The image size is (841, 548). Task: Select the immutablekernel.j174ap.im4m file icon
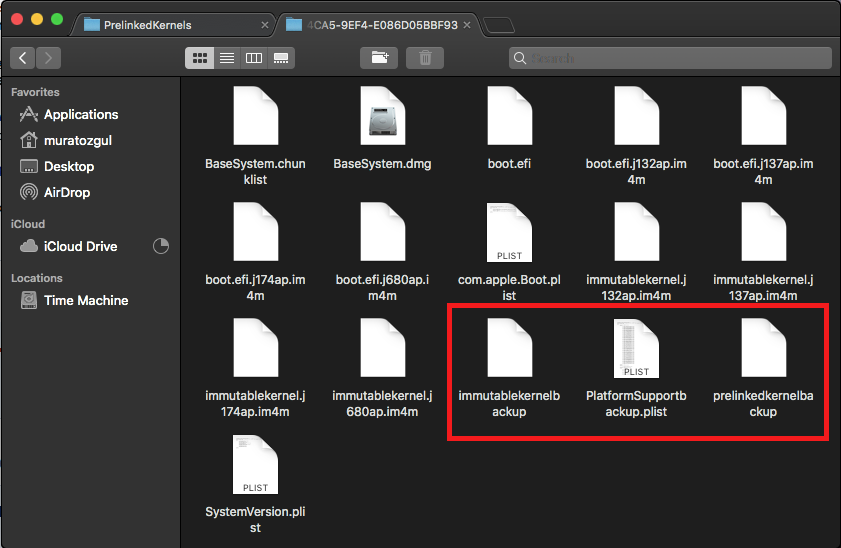(x=256, y=347)
